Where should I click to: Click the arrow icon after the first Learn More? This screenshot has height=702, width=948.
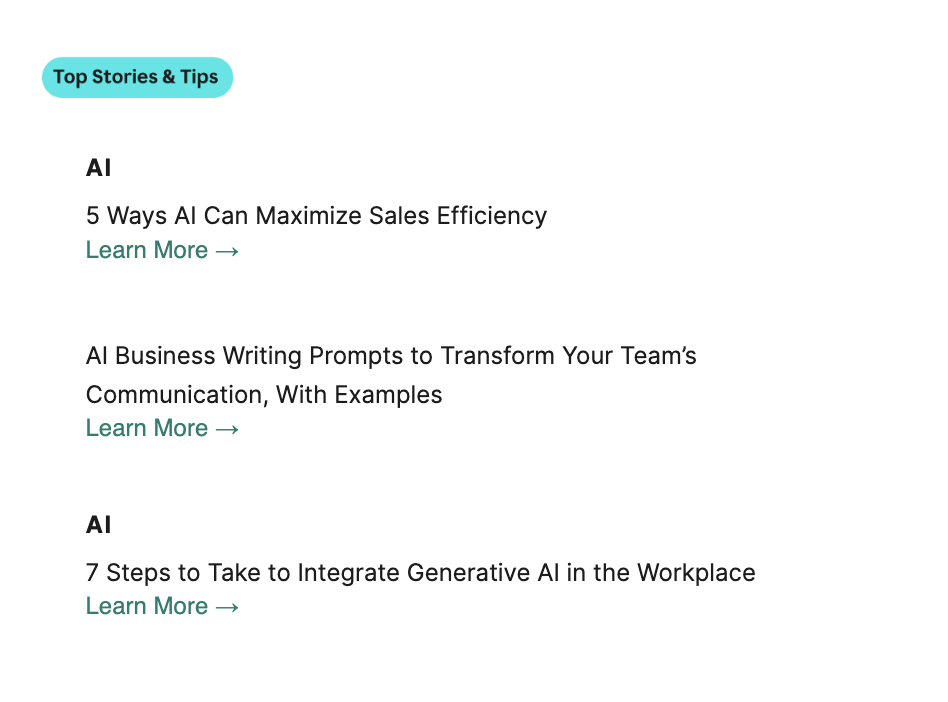click(x=227, y=251)
